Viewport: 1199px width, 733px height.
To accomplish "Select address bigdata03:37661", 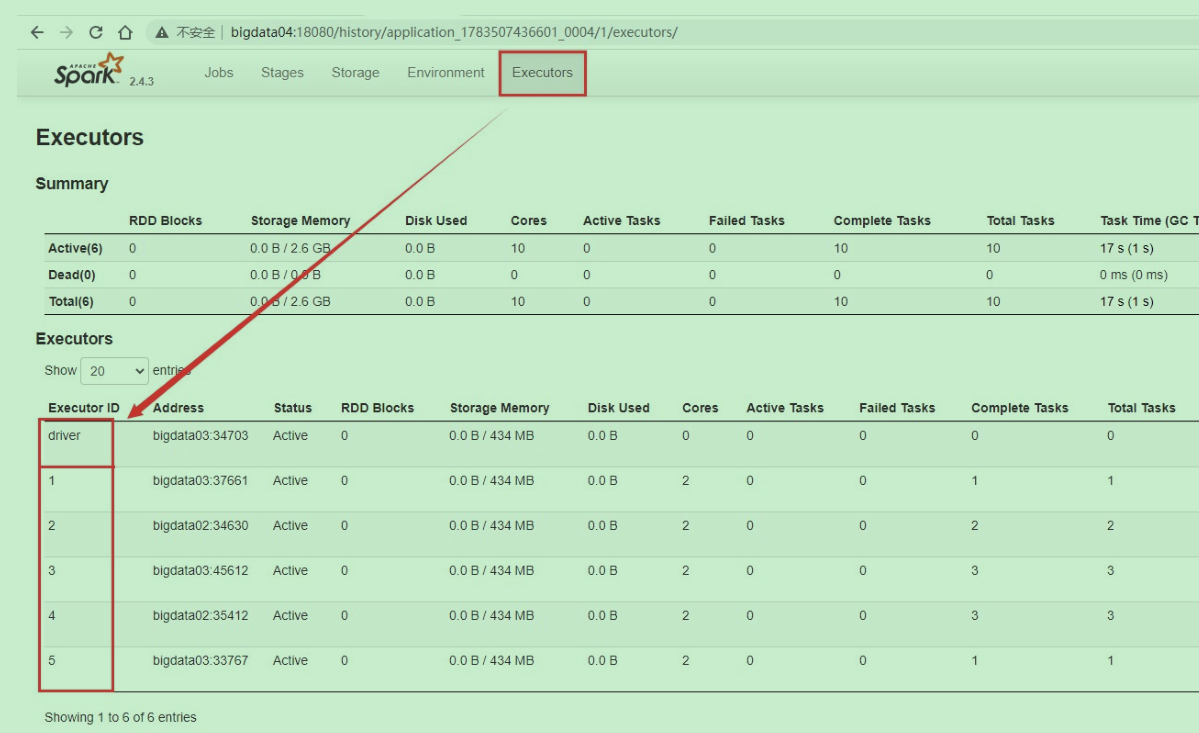I will (200, 481).
